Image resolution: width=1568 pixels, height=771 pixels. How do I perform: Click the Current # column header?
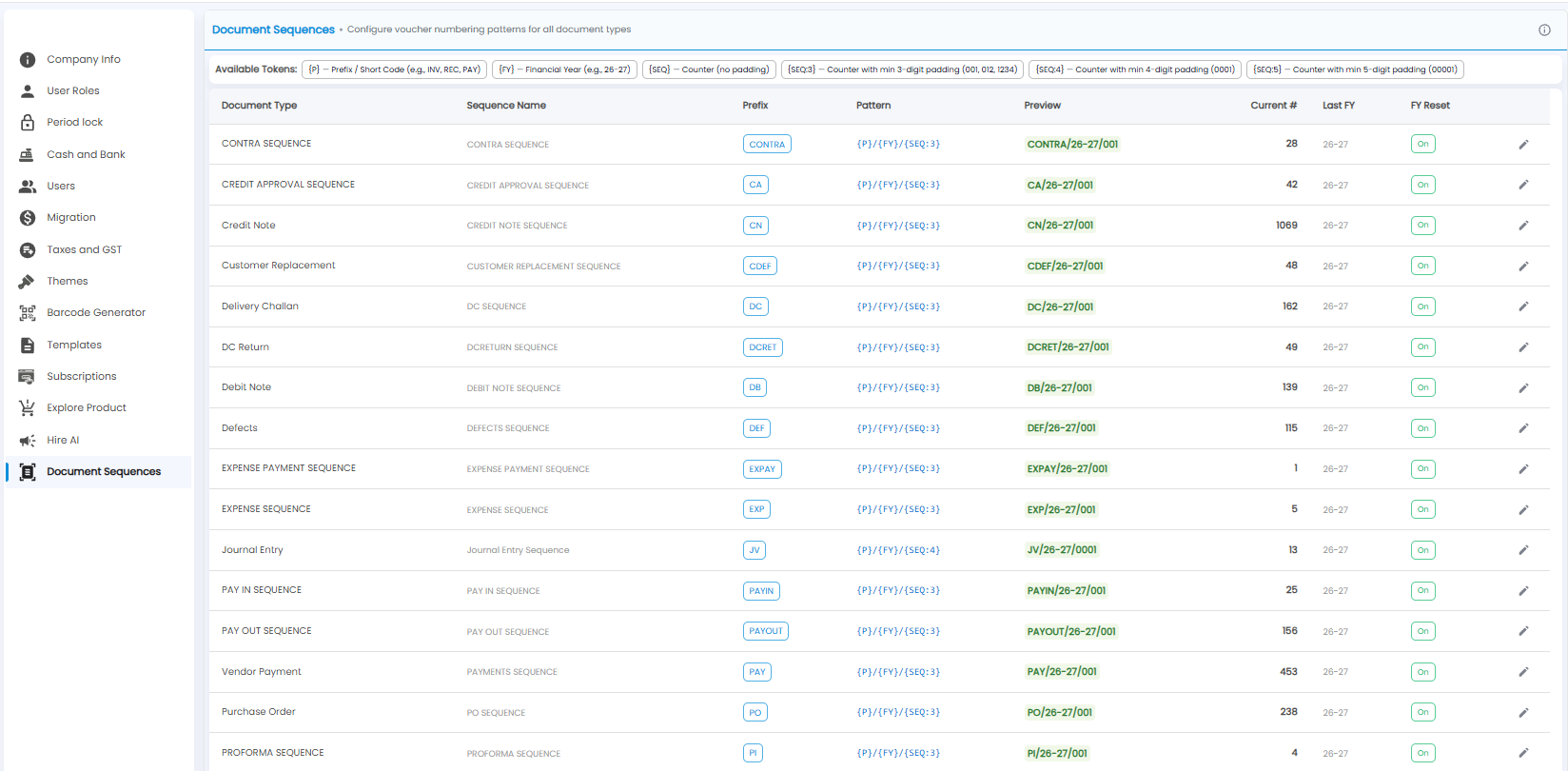point(1274,106)
